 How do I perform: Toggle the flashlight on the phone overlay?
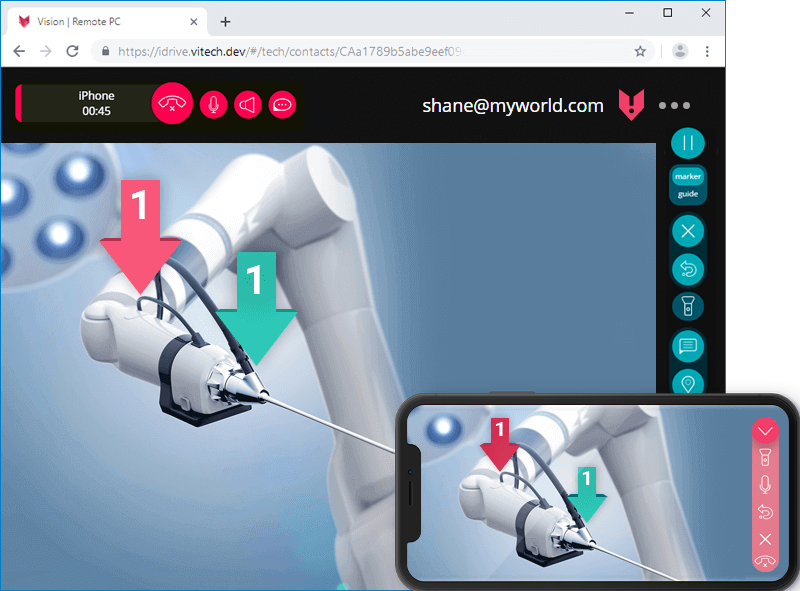pos(765,458)
